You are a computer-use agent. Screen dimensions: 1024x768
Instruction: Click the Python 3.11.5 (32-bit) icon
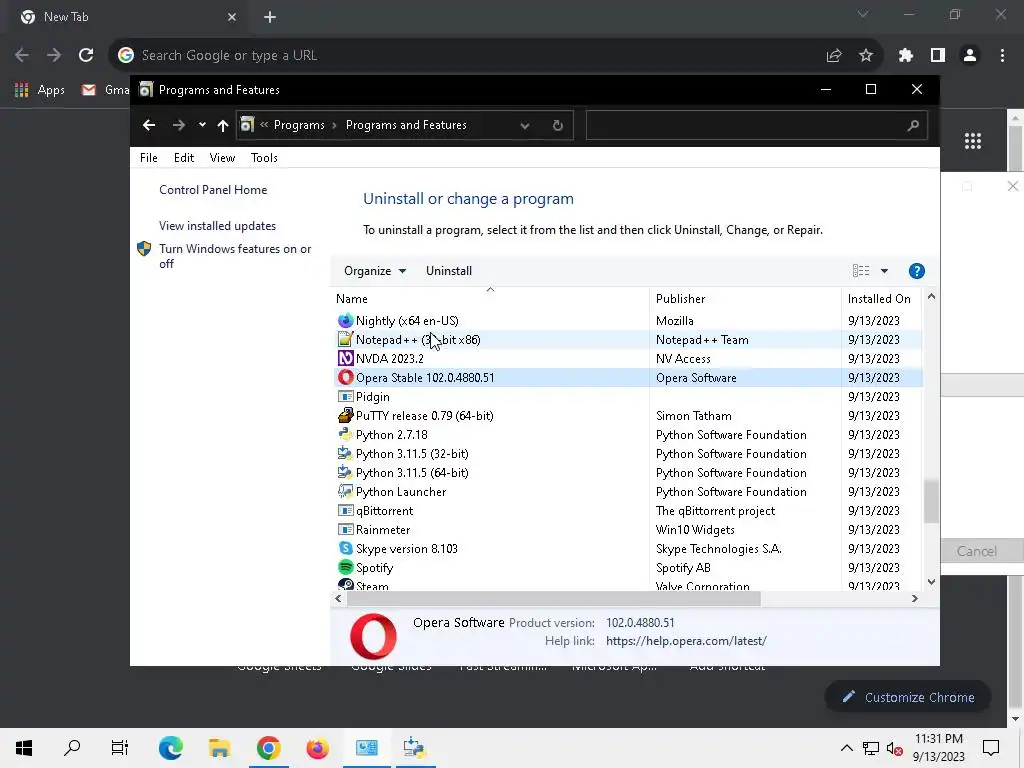pyautogui.click(x=345, y=453)
